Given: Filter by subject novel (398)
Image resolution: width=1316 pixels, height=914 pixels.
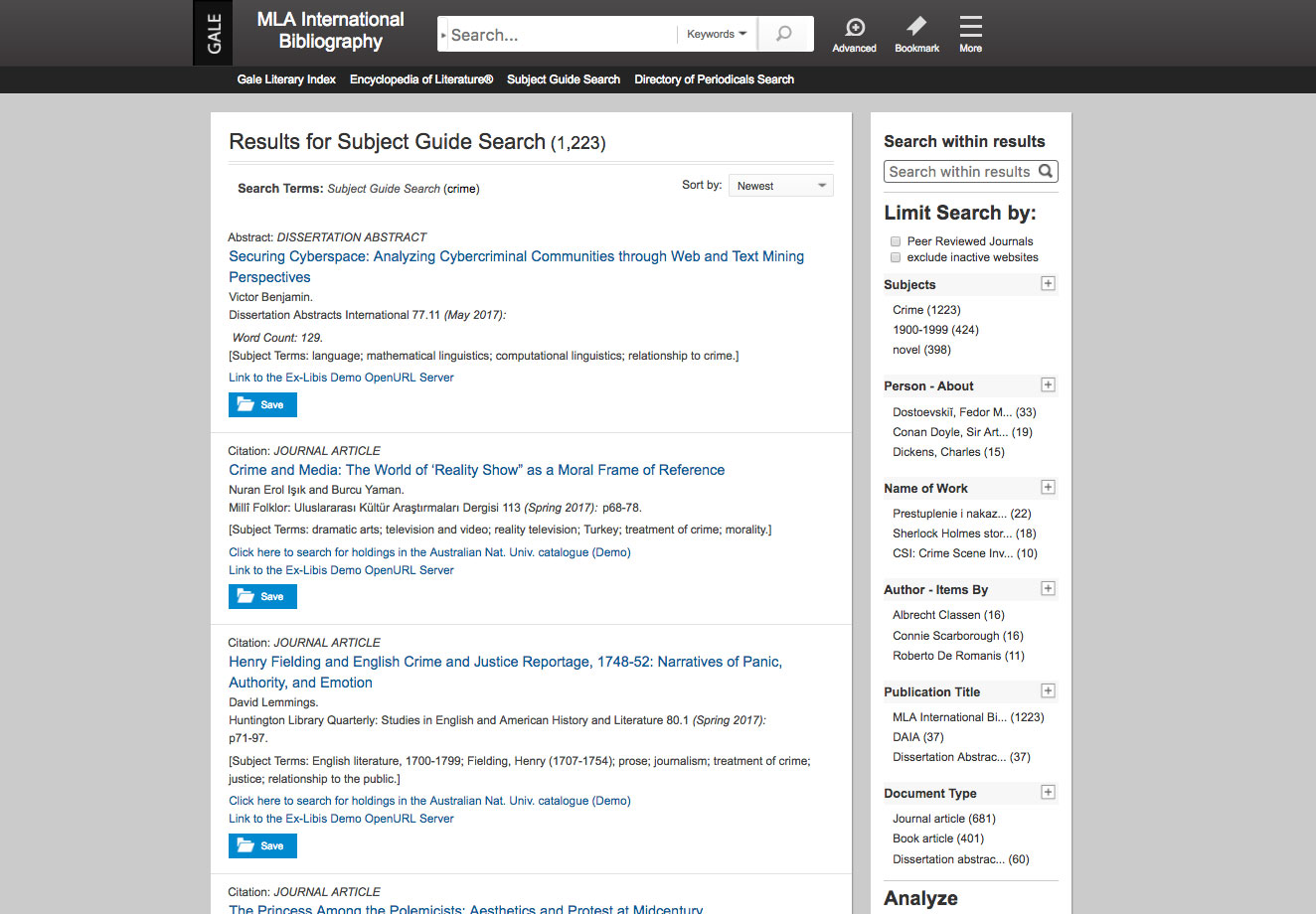Looking at the screenshot, I should tap(921, 350).
